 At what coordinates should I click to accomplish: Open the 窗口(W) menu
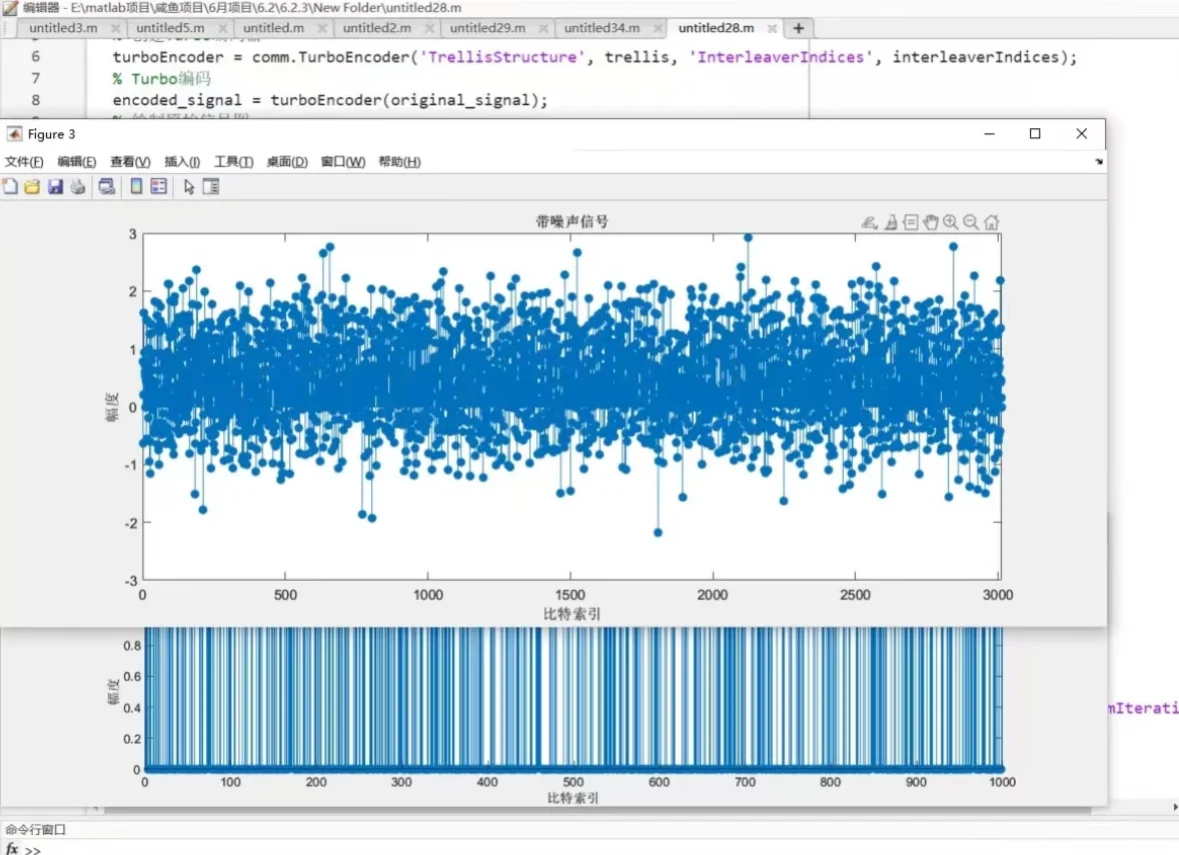click(x=343, y=162)
